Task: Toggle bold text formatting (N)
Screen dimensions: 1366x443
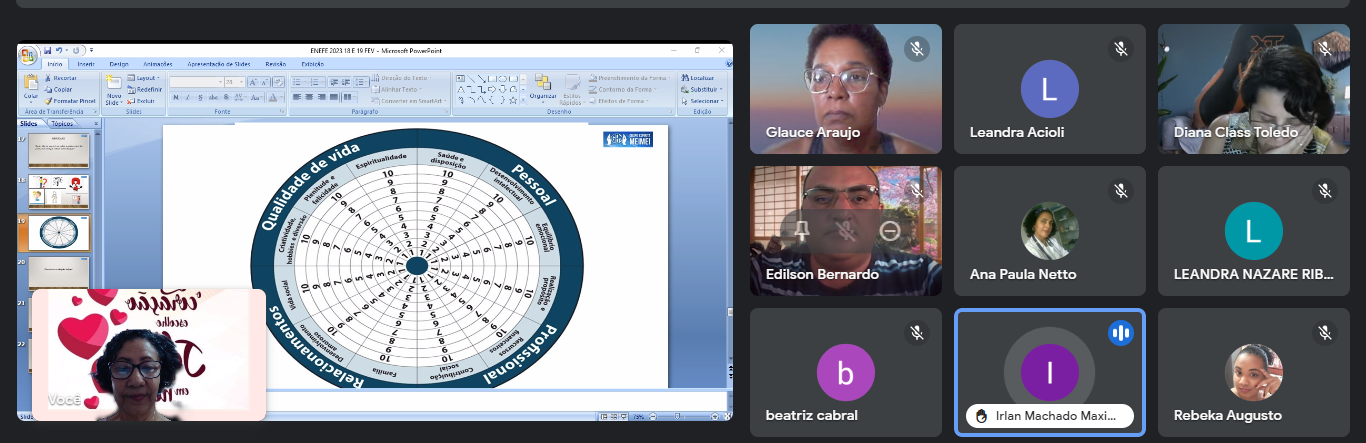Action: (x=174, y=98)
